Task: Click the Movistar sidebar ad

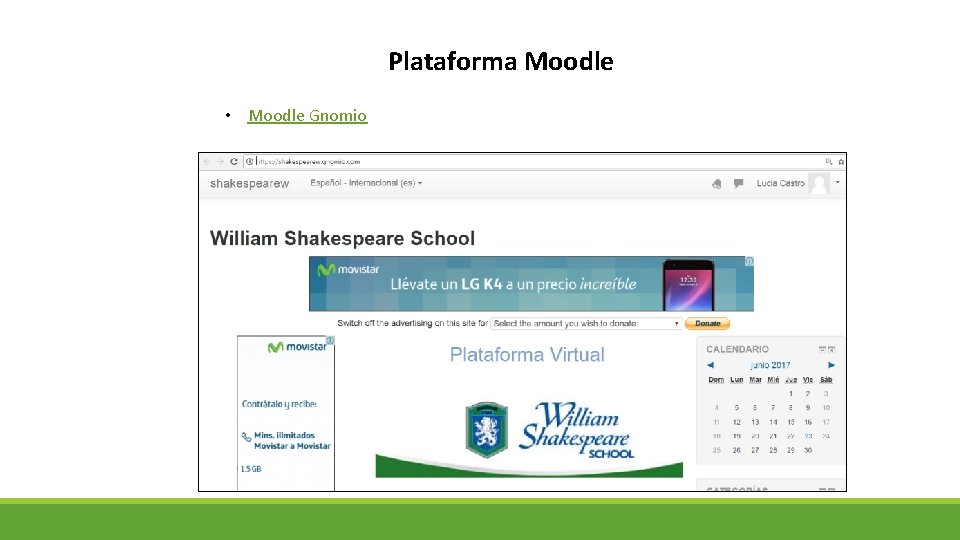Action: pyautogui.click(x=286, y=414)
